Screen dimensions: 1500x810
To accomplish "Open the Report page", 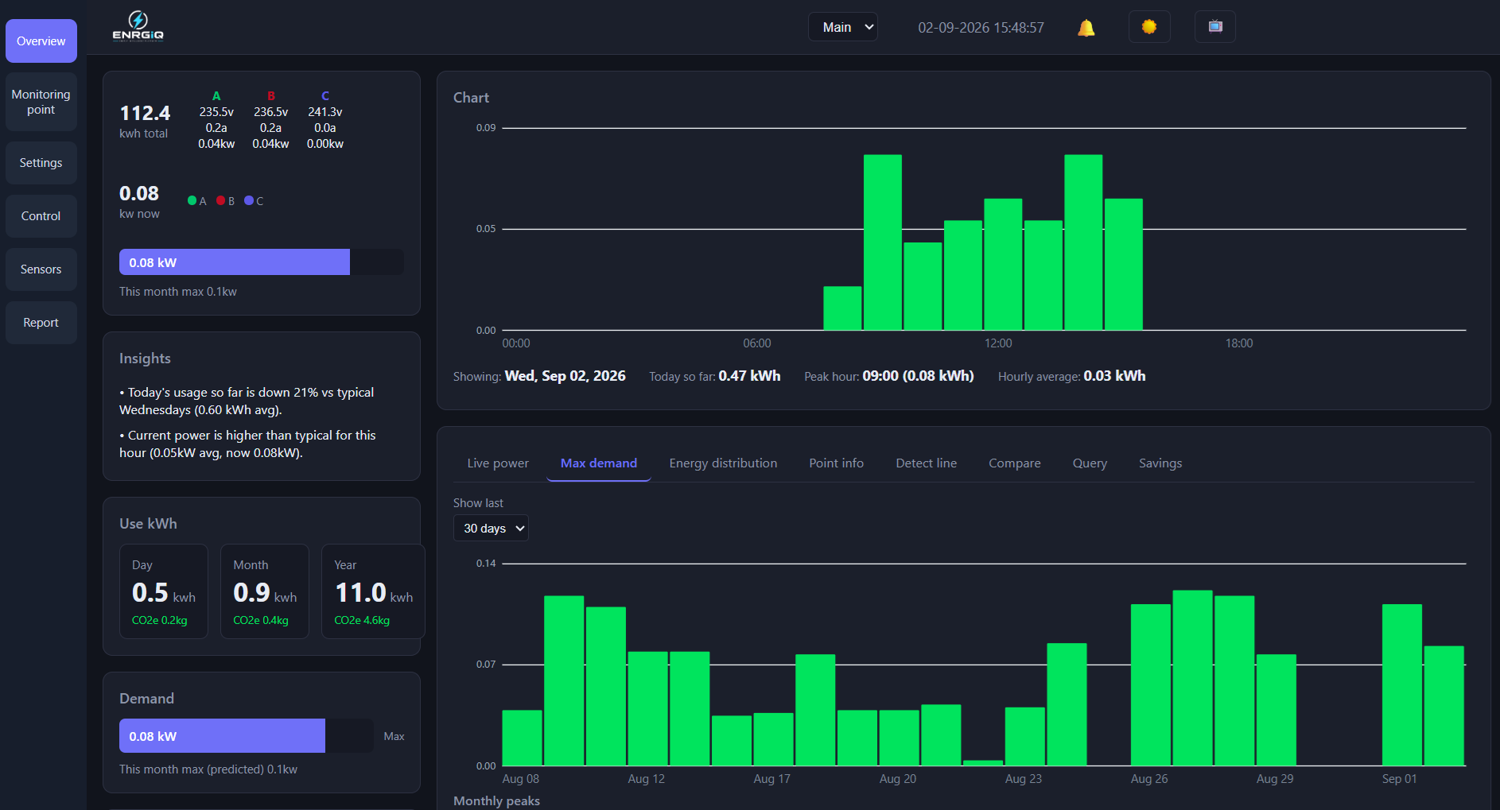I will tap(41, 322).
